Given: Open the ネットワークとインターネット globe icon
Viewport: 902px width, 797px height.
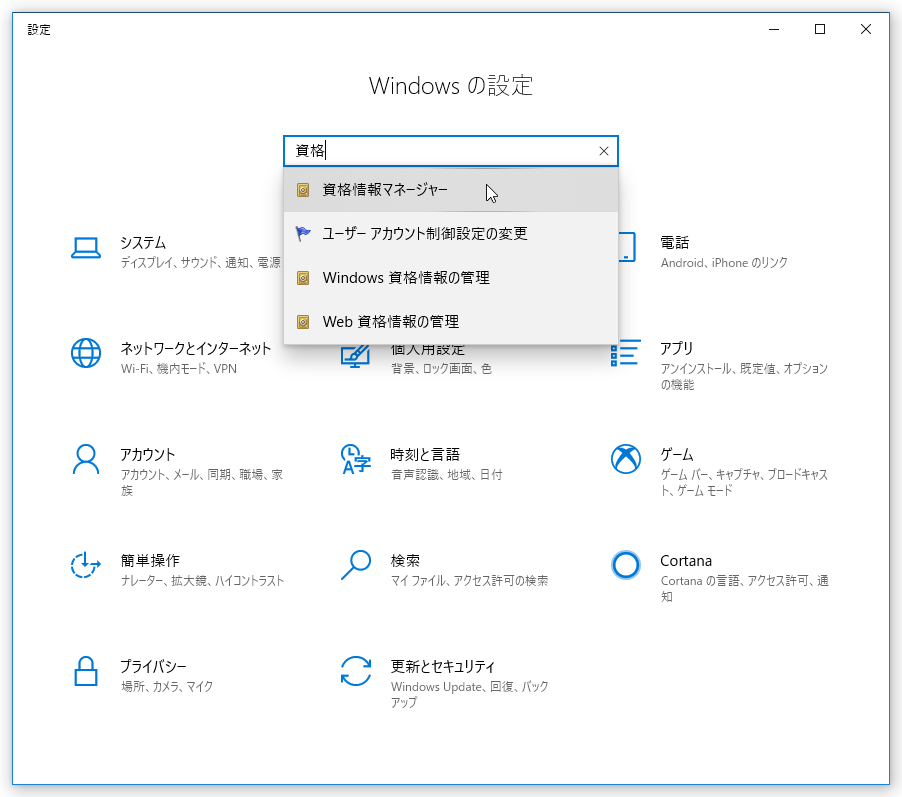Looking at the screenshot, I should [86, 353].
